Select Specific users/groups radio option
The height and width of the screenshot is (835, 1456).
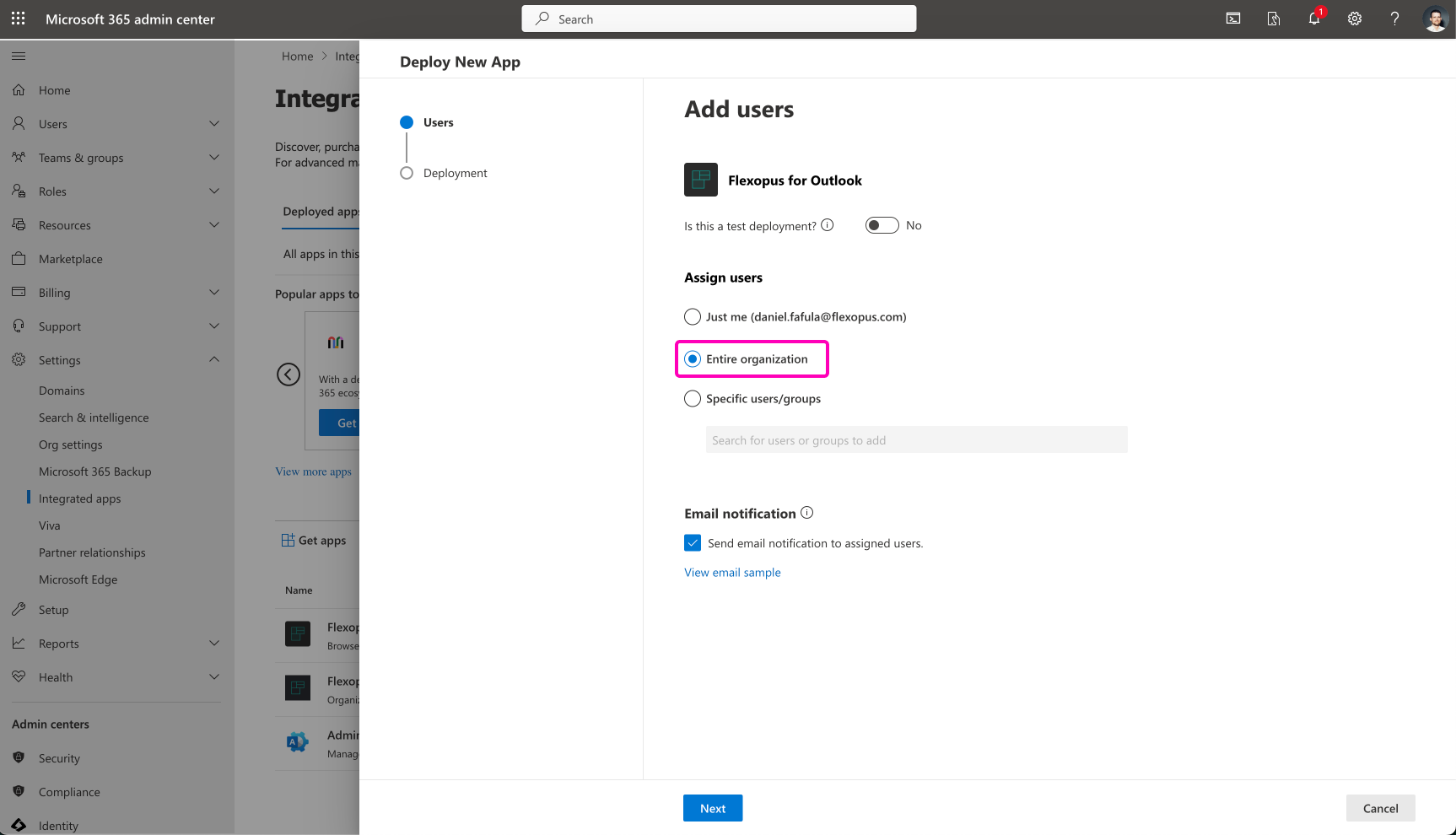pos(693,399)
